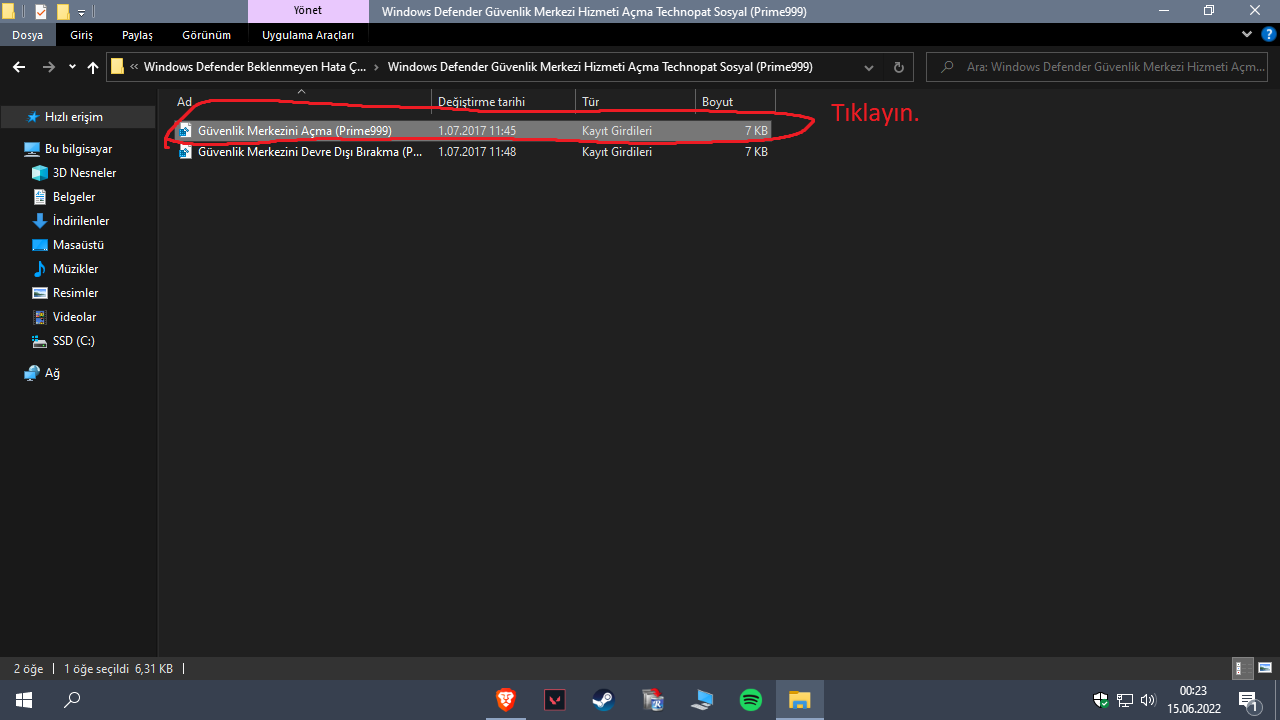The image size is (1280, 720).
Task: Click the "1 öğe seçildi 6,31 KB" status text
Action: pyautogui.click(x=118, y=668)
